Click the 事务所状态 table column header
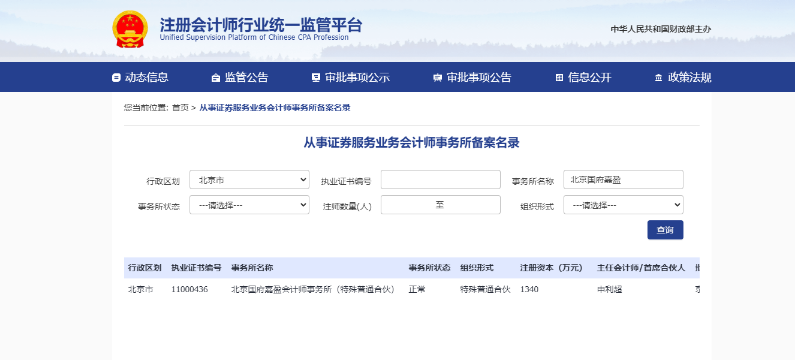 point(429,268)
